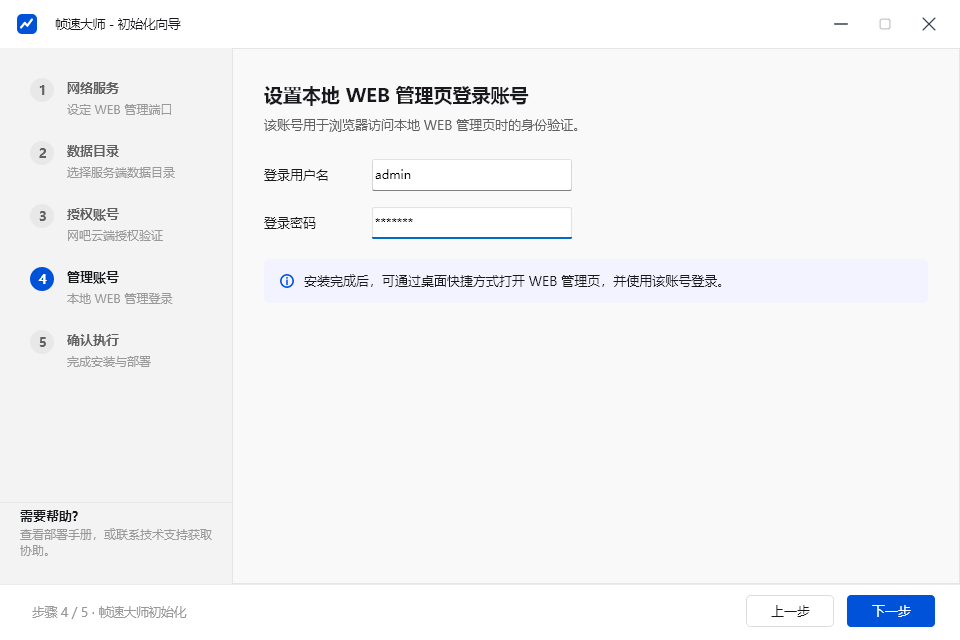Select step 3 number circle
This screenshot has height=640, width=960.
[42, 216]
